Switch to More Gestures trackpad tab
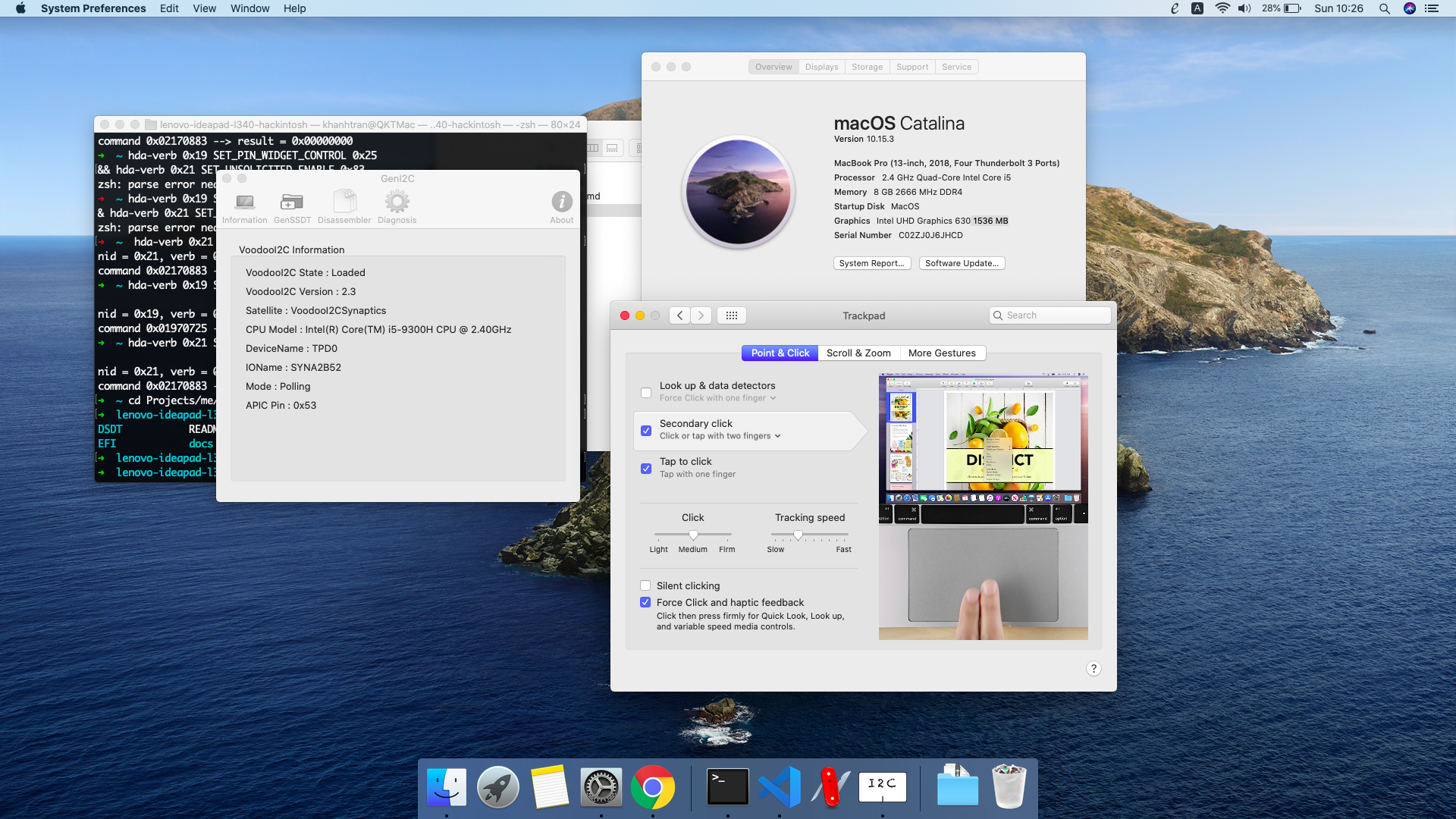1456x819 pixels. point(942,353)
